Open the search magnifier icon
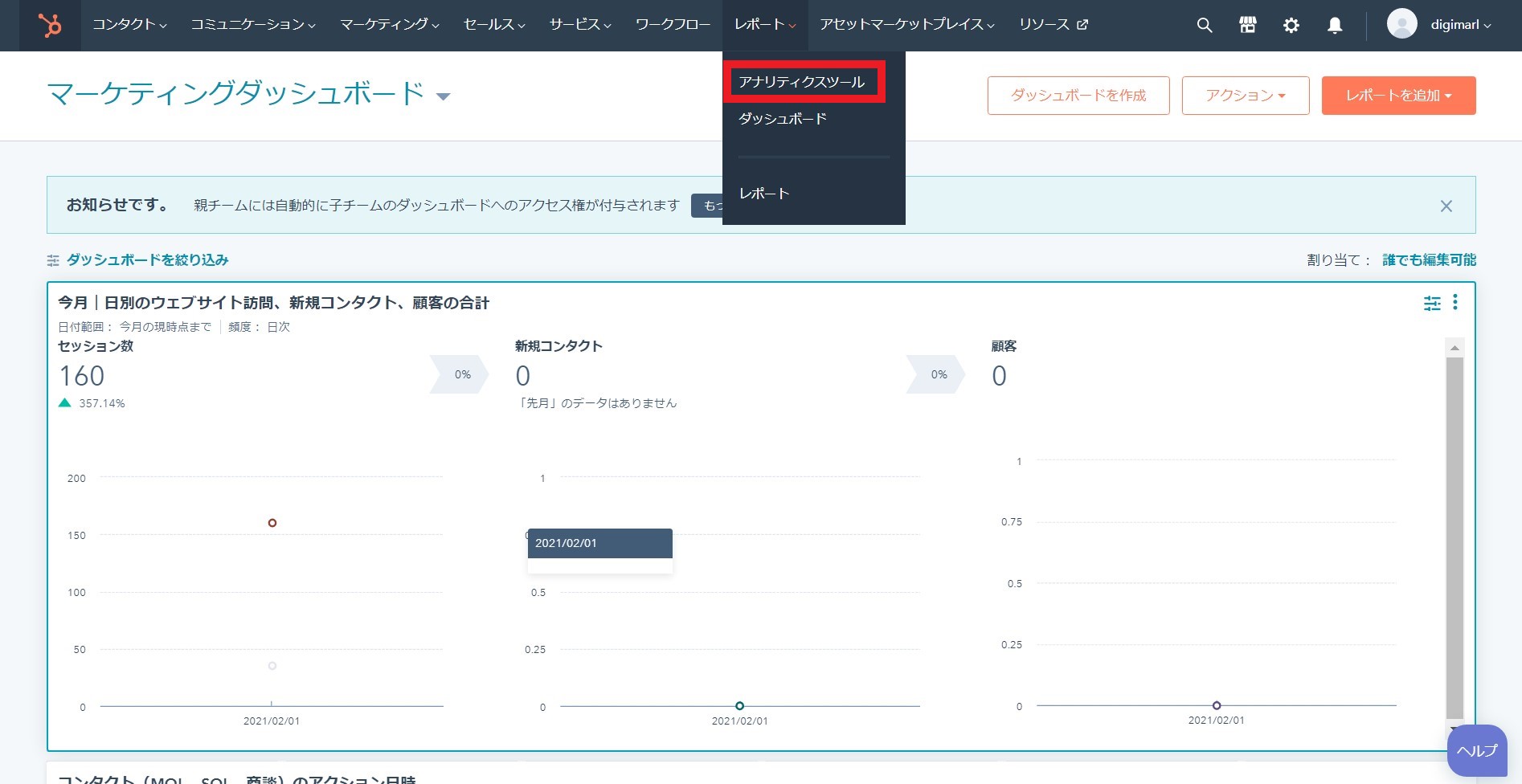Image resolution: width=1522 pixels, height=784 pixels. pos(1204,26)
